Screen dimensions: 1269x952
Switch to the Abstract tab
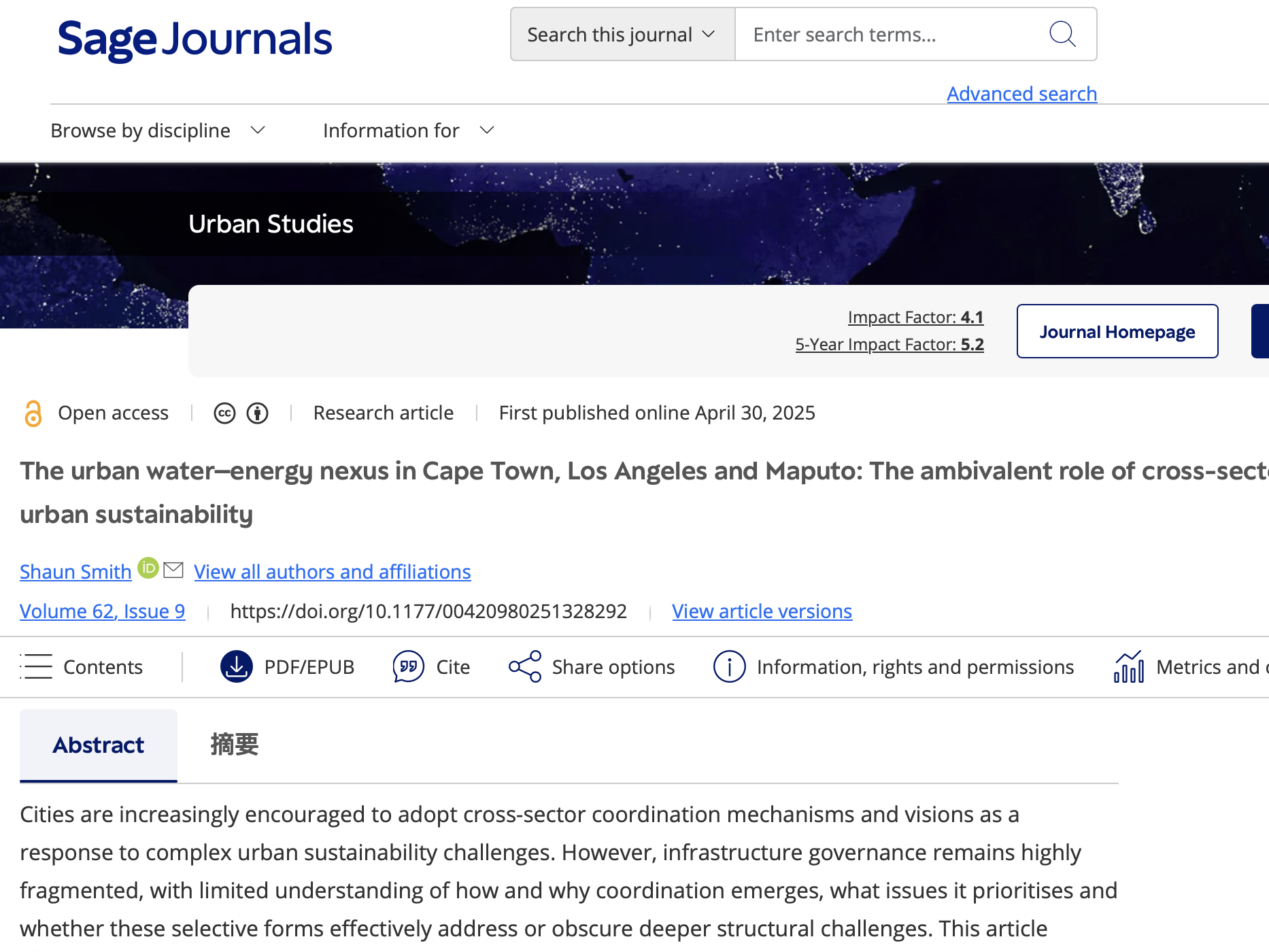[99, 745]
